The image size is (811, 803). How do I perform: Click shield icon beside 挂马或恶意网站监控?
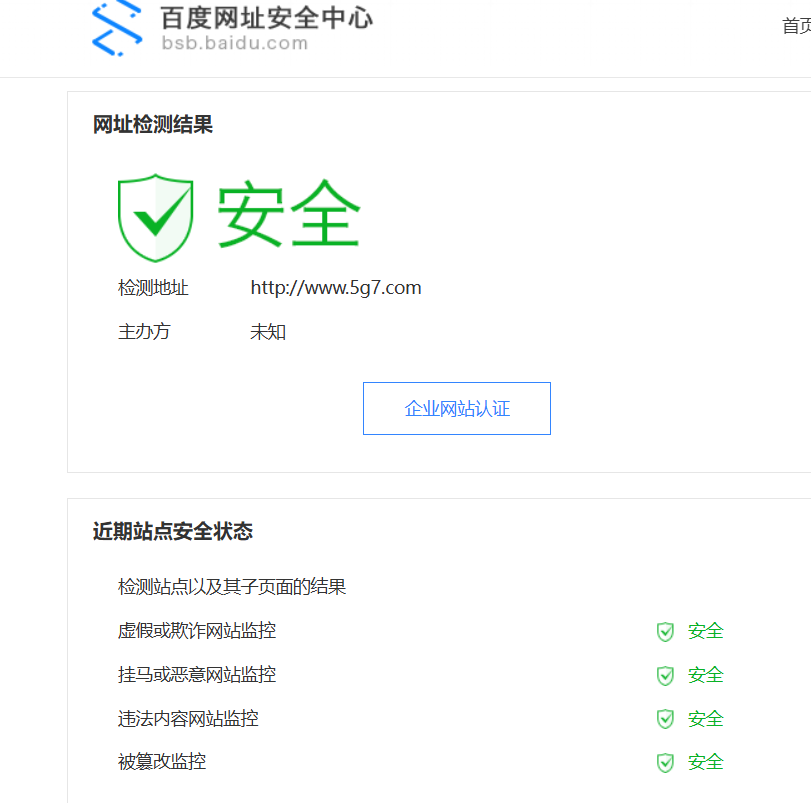click(x=665, y=675)
